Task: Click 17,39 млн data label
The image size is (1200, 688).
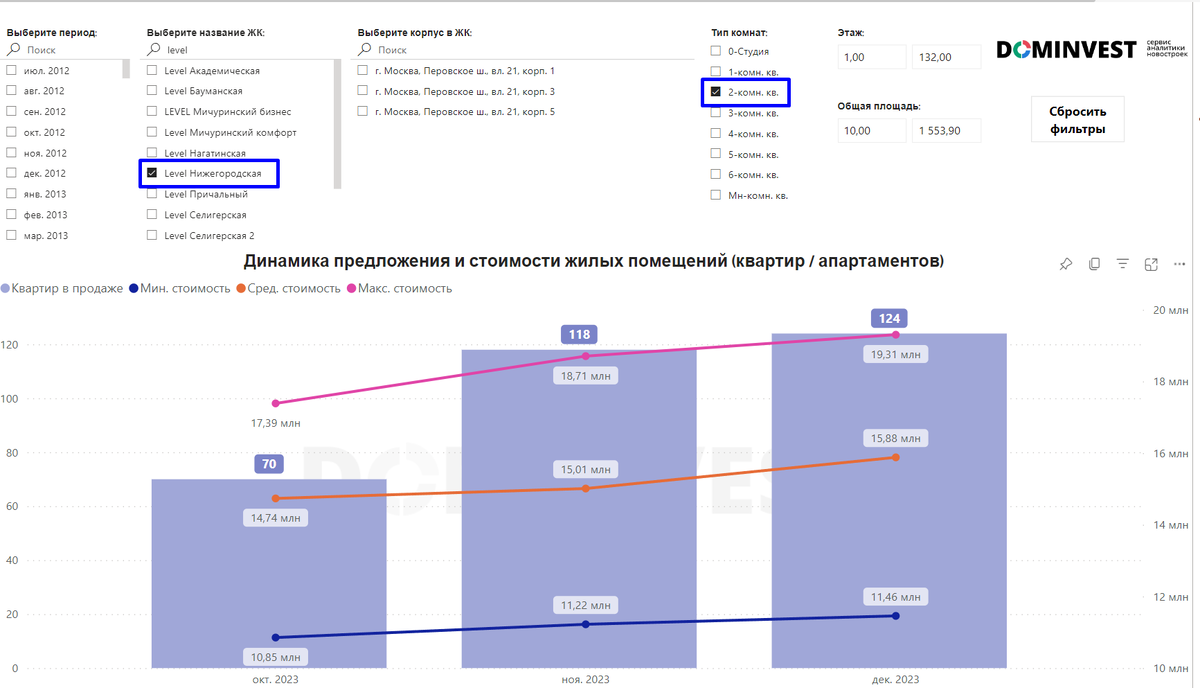Action: click(276, 423)
